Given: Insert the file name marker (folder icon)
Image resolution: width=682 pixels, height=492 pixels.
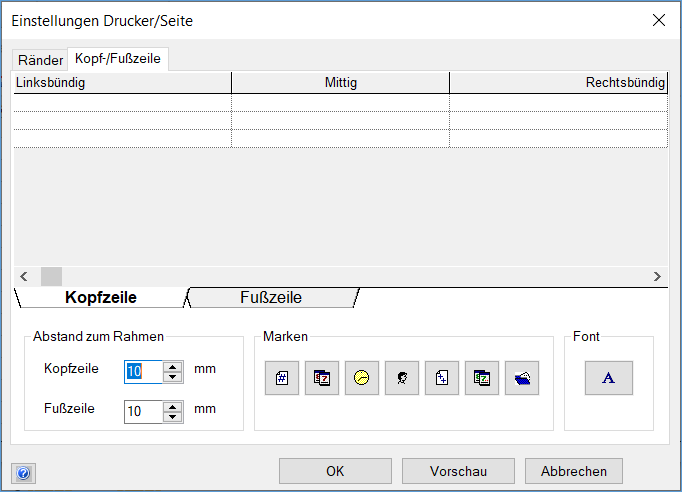Looking at the screenshot, I should point(521,379).
